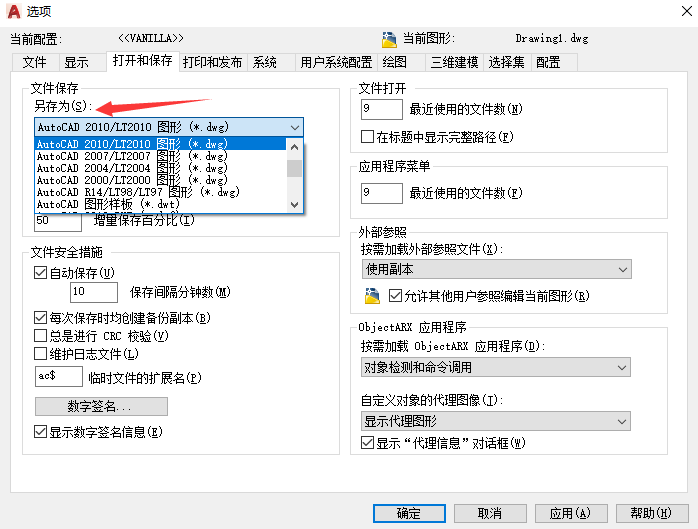Switch to the 选择集 tab
Image resolution: width=698 pixels, height=529 pixels.
tap(507, 62)
